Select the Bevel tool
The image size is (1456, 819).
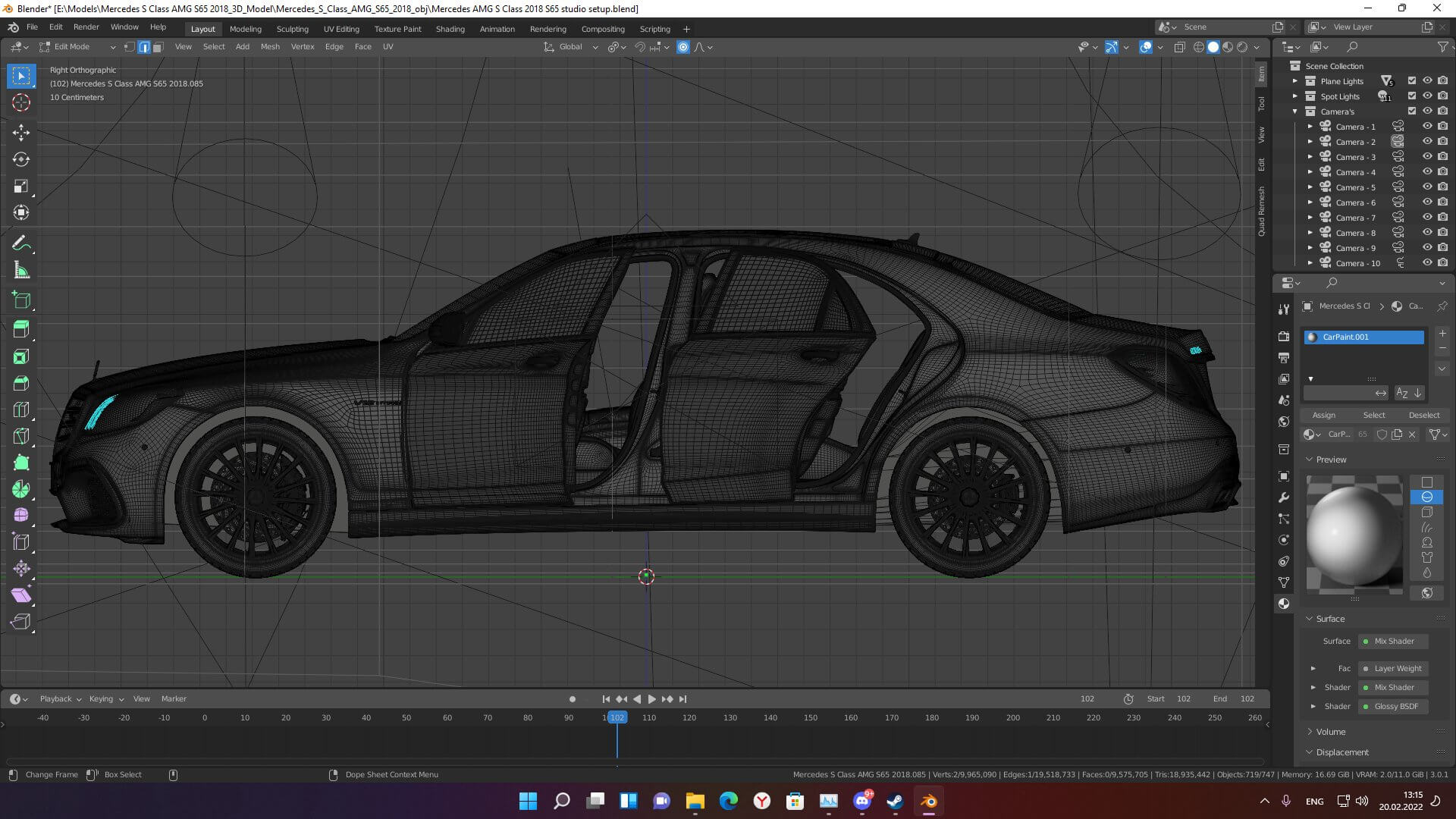(x=21, y=383)
